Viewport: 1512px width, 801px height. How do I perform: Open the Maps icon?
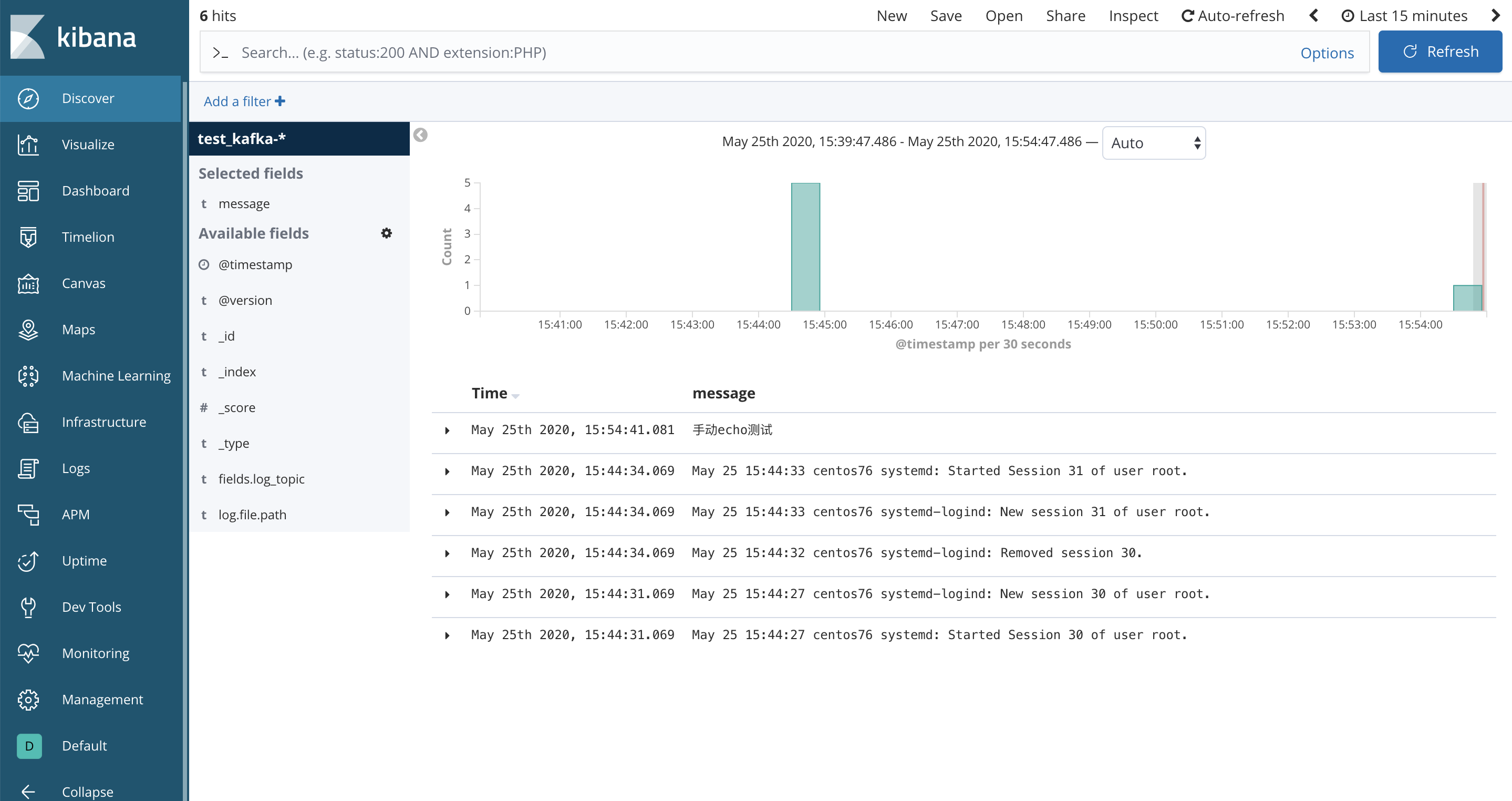(28, 330)
